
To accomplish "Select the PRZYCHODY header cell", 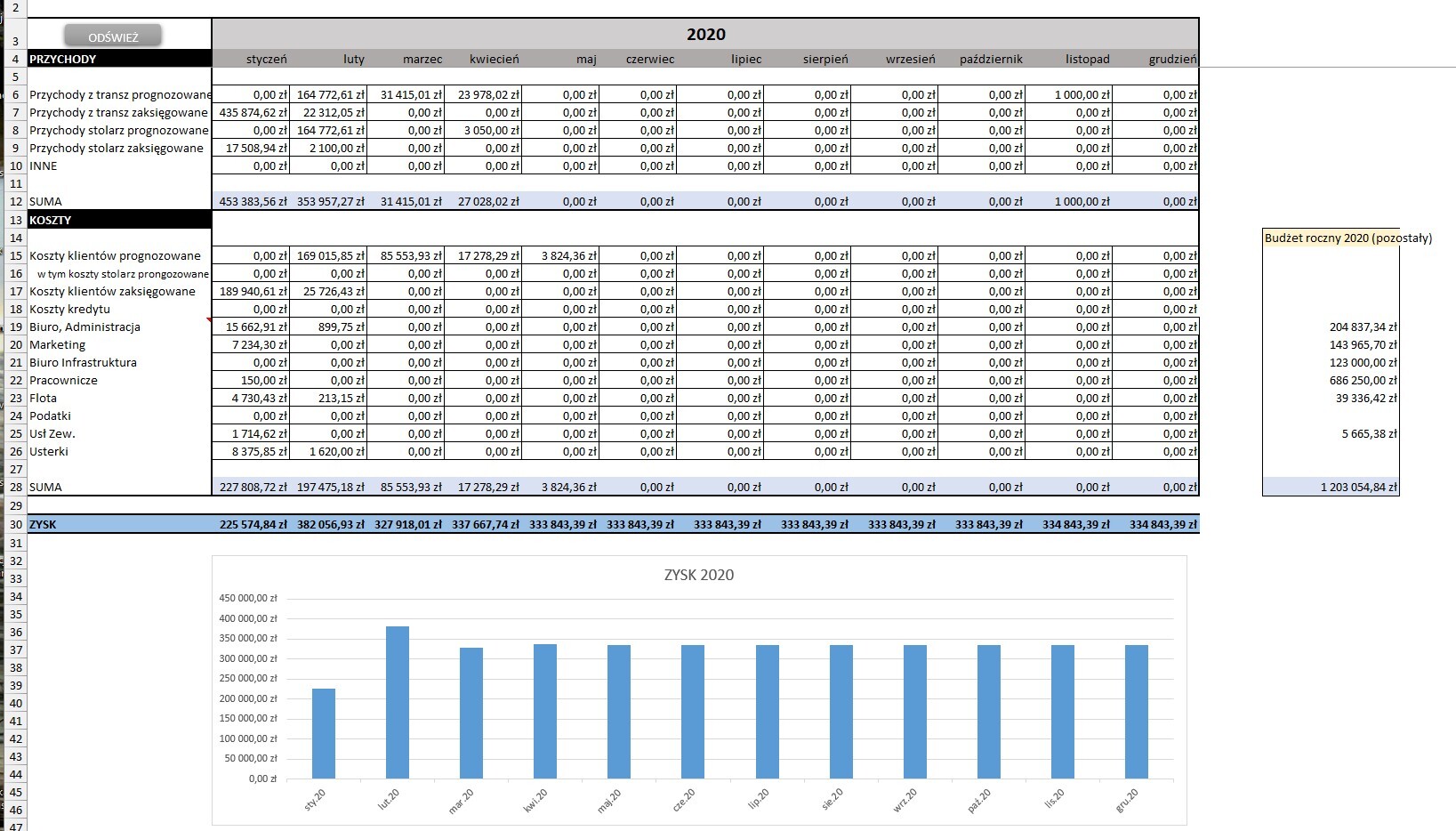I will (x=119, y=59).
